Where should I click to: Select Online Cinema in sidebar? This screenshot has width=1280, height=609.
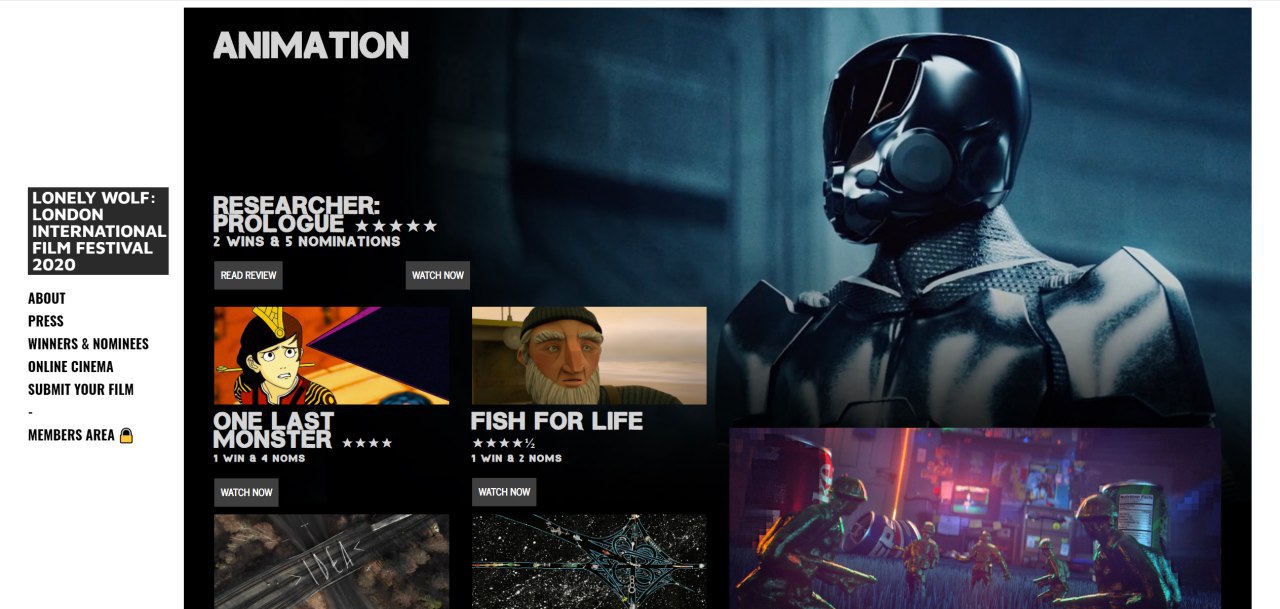(71, 367)
